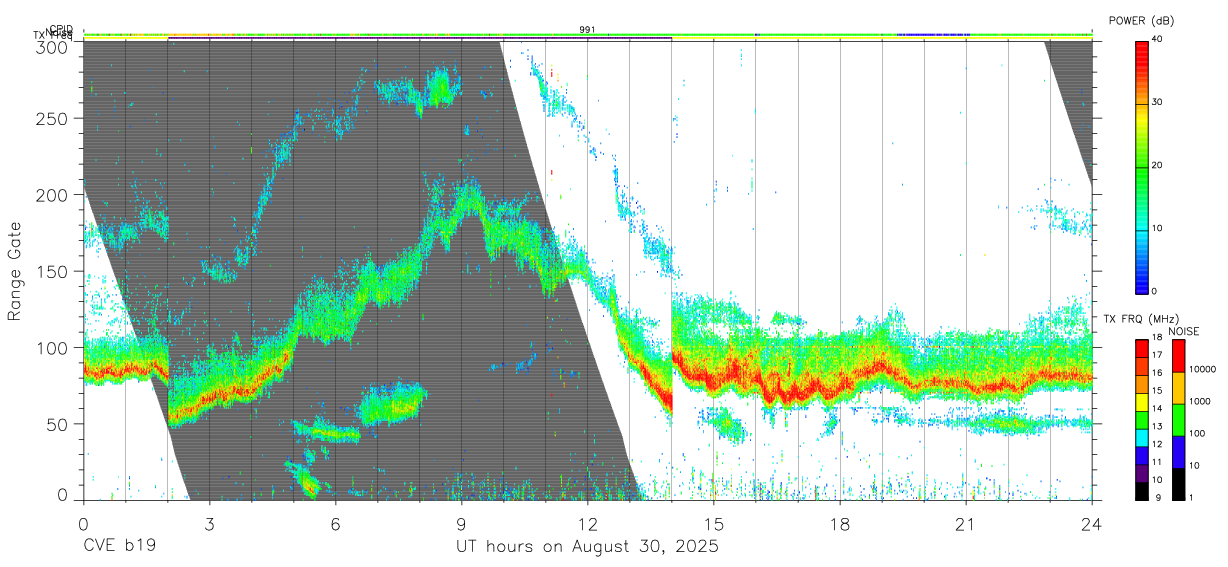Screen dimensions: 1228x567
Task: Select the blue TX FRQ swatch above 11
Action: click(1143, 453)
